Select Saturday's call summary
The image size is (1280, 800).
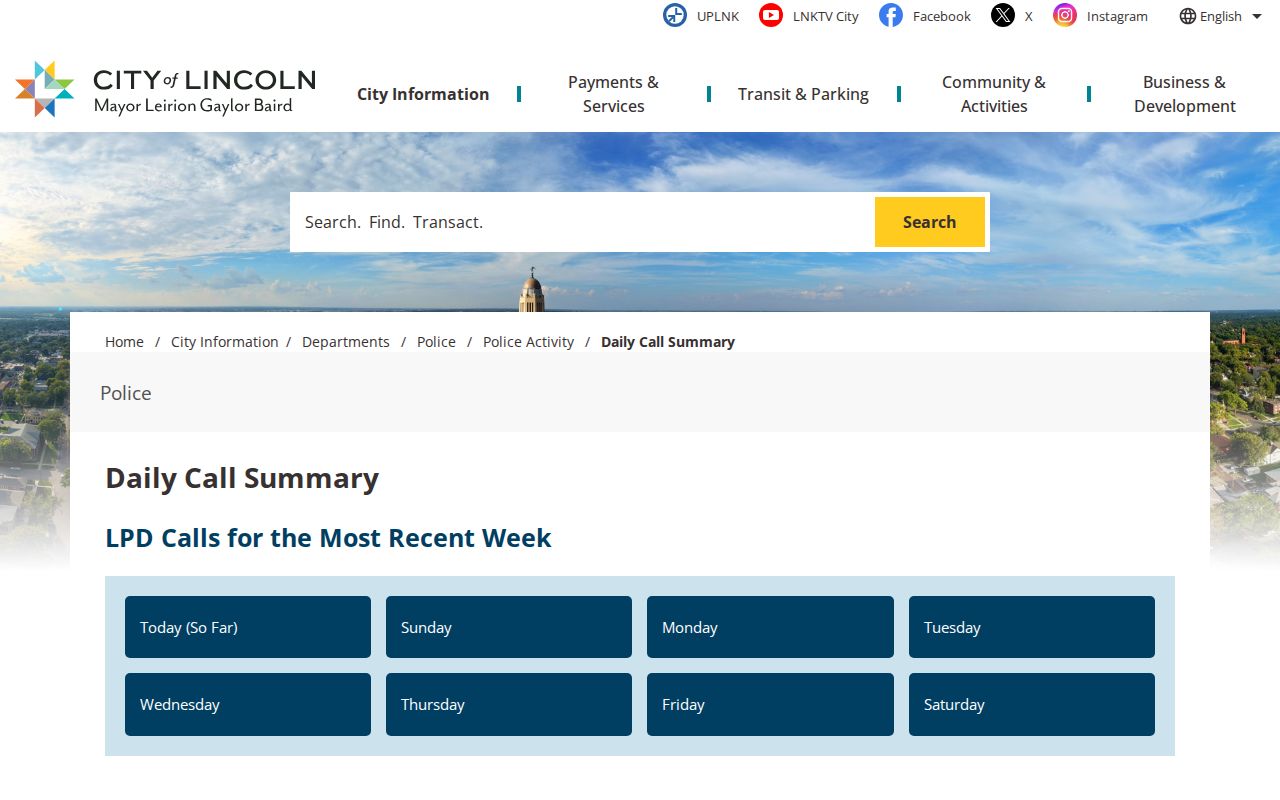tap(1032, 704)
